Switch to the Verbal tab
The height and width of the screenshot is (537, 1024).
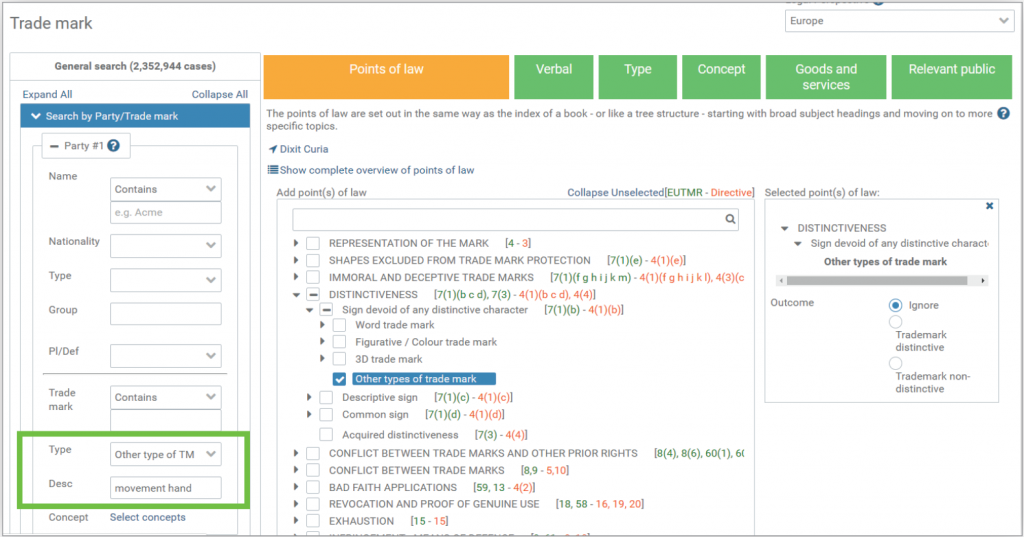[553, 77]
